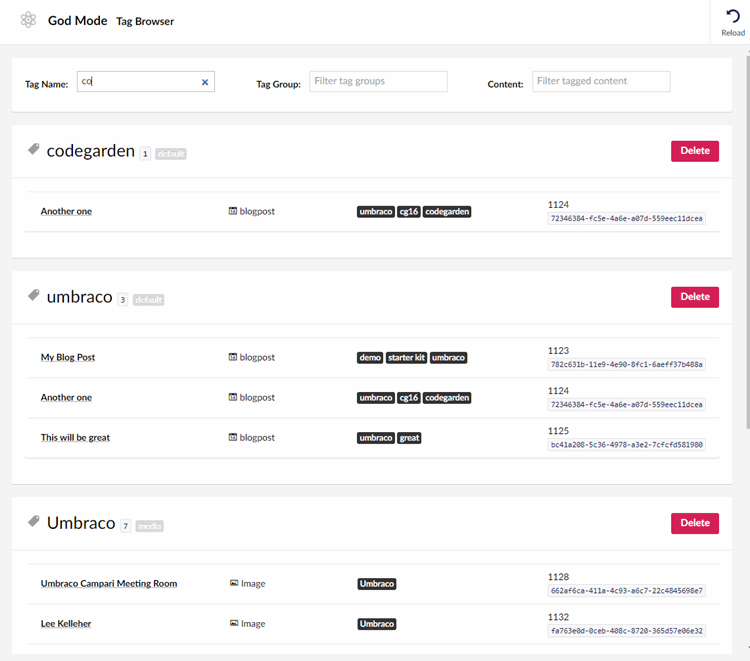The image size is (750, 661).
Task: Click the God Mode atom icon
Action: pyautogui.click(x=28, y=20)
